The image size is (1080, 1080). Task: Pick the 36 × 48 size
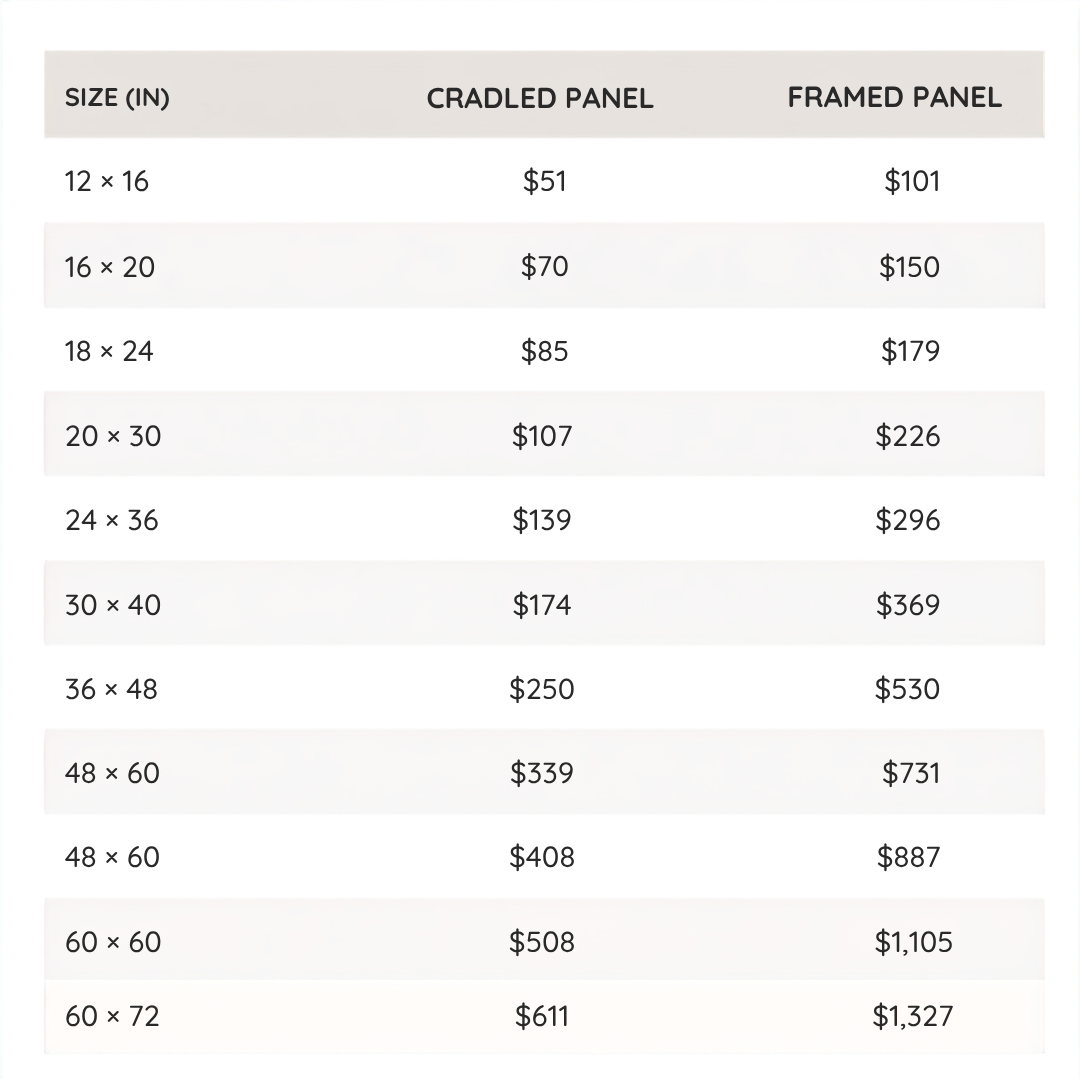click(111, 689)
